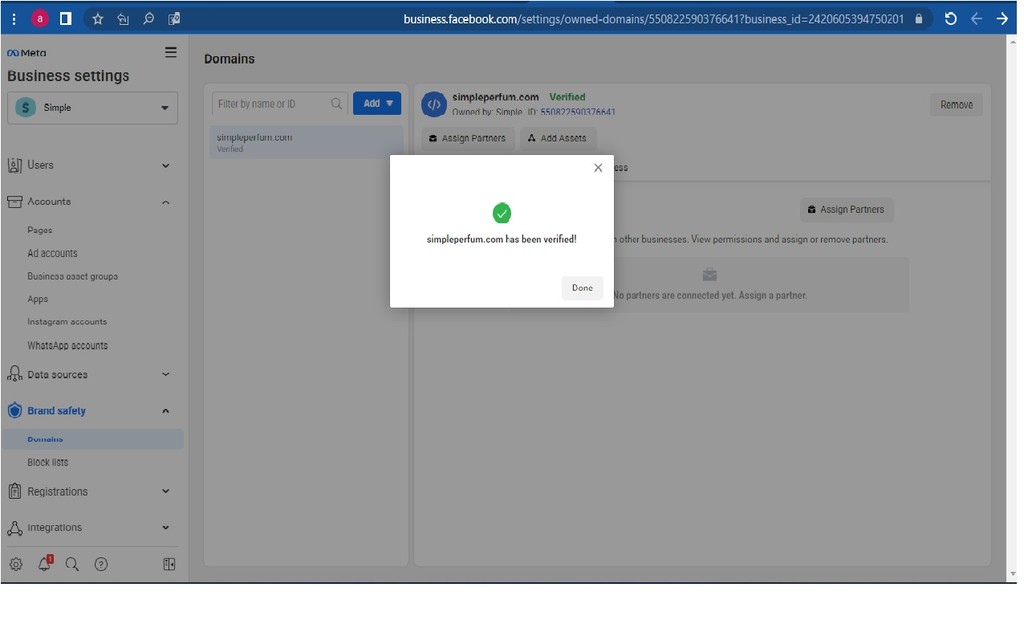Click the Users icon in the sidebar
The height and width of the screenshot is (620, 1024).
tap(14, 166)
